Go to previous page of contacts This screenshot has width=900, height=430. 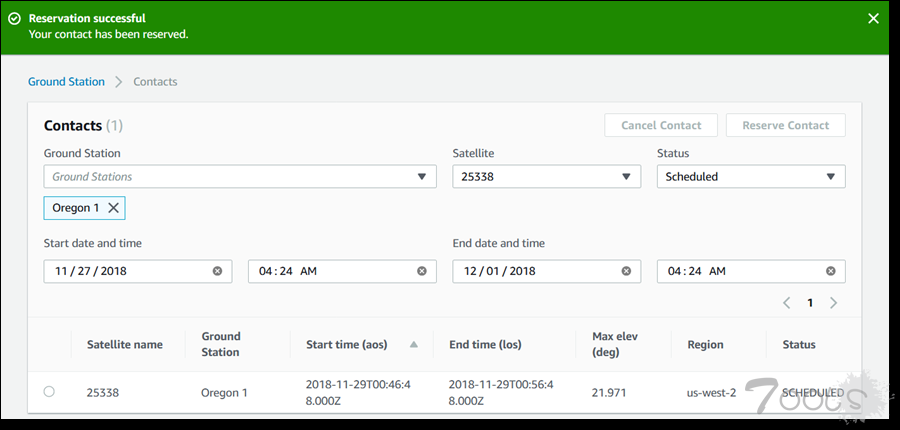point(787,303)
